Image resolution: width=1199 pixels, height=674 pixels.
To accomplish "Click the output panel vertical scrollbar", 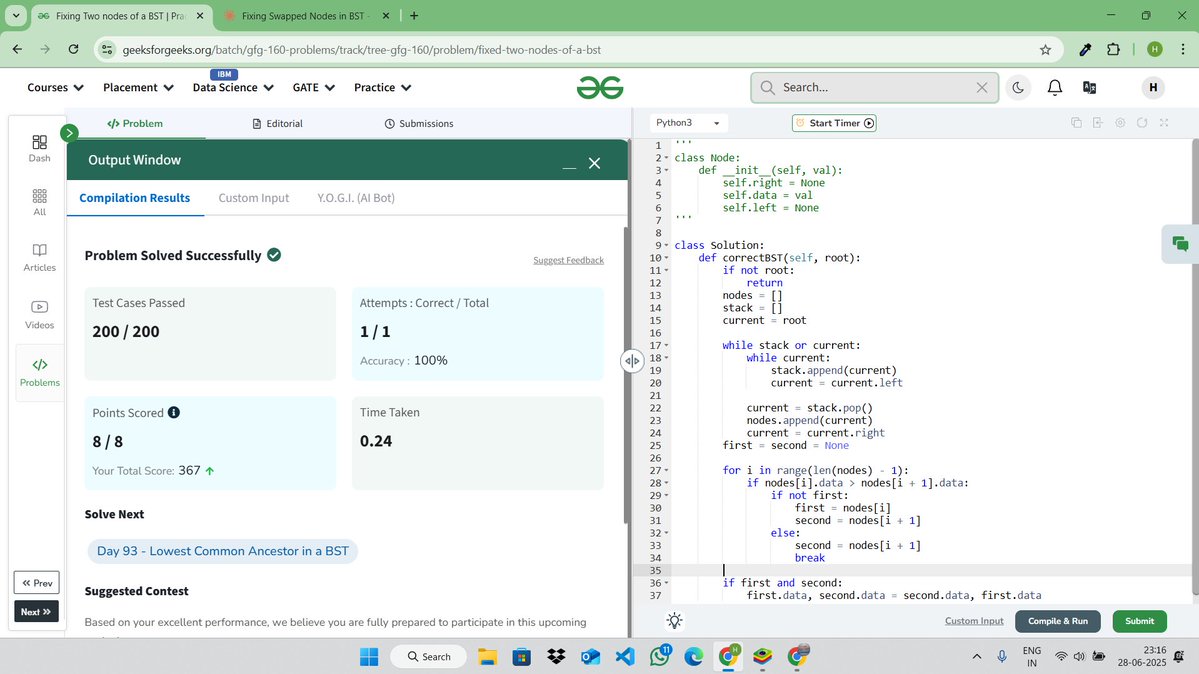I will pyautogui.click(x=627, y=375).
